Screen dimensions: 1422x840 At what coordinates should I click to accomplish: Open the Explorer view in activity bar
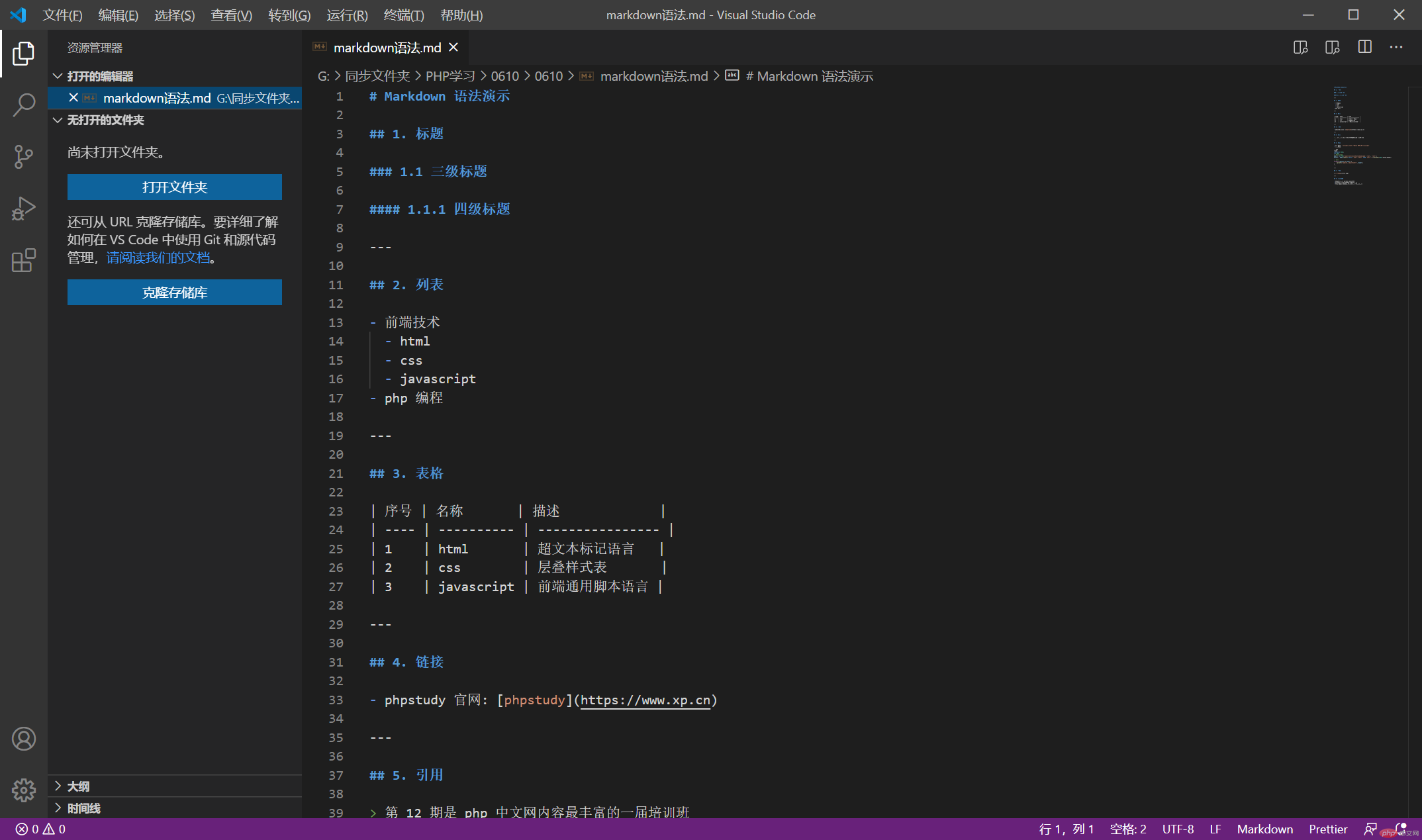tap(23, 54)
